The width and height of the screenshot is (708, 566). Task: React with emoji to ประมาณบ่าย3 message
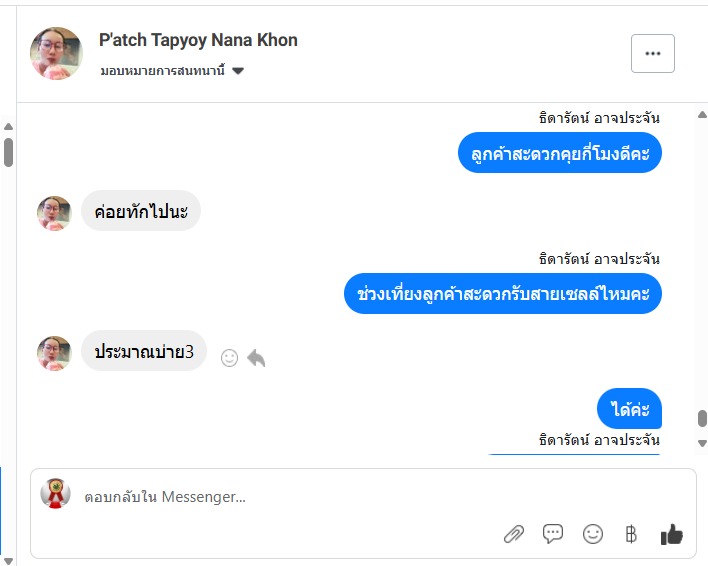[x=229, y=357]
